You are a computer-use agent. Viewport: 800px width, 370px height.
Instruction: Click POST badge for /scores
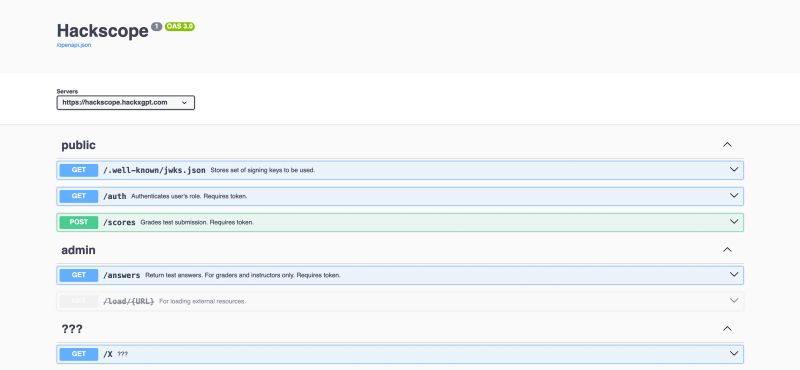click(79, 222)
